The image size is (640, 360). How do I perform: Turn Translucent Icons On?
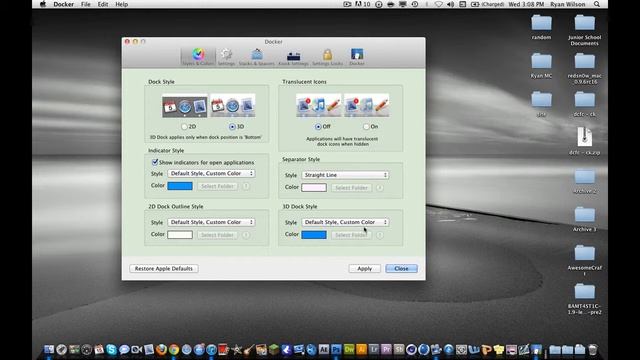(366, 127)
